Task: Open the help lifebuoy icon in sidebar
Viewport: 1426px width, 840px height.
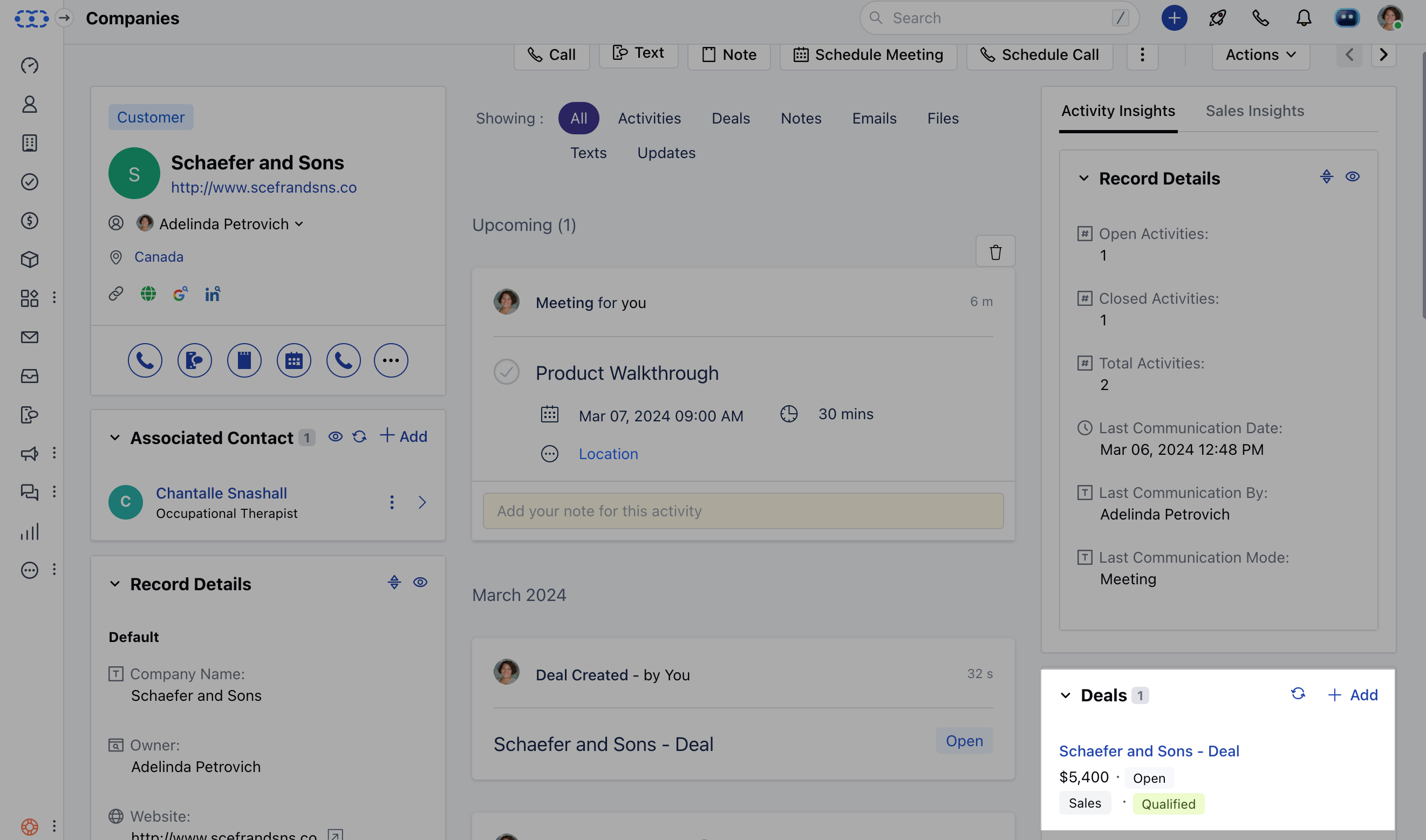Action: pyautogui.click(x=30, y=827)
